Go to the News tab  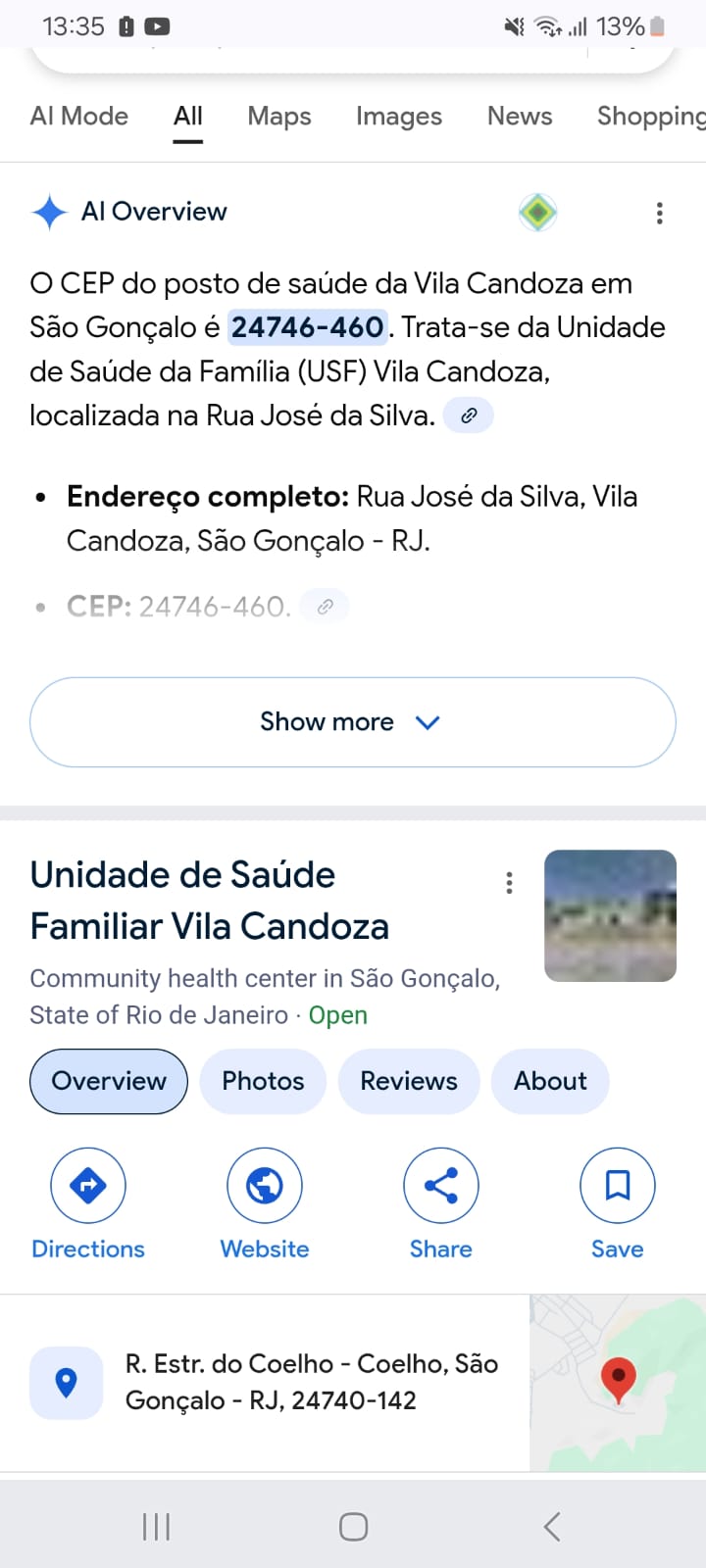click(x=520, y=117)
